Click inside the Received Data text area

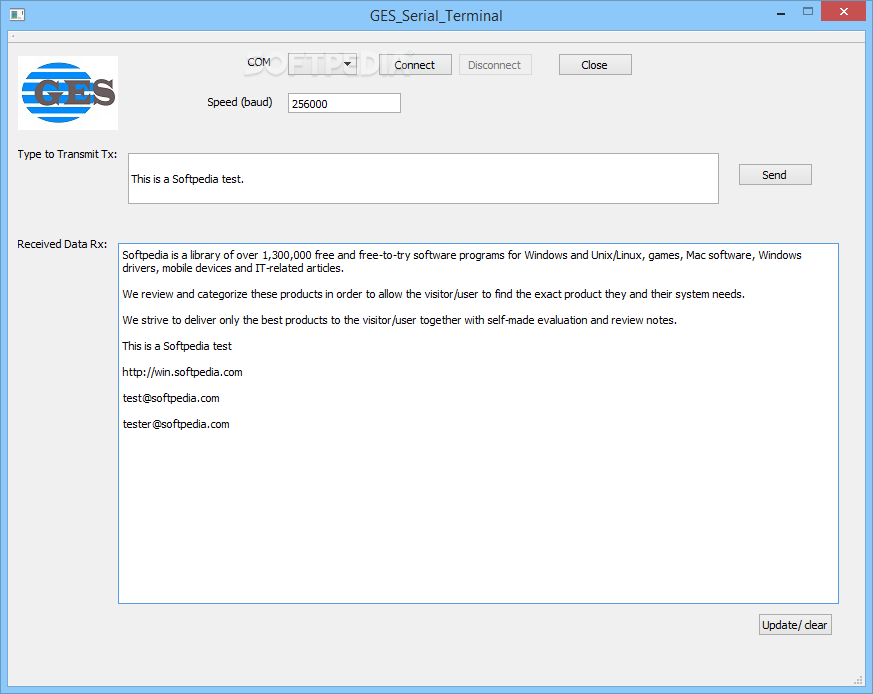(x=478, y=423)
